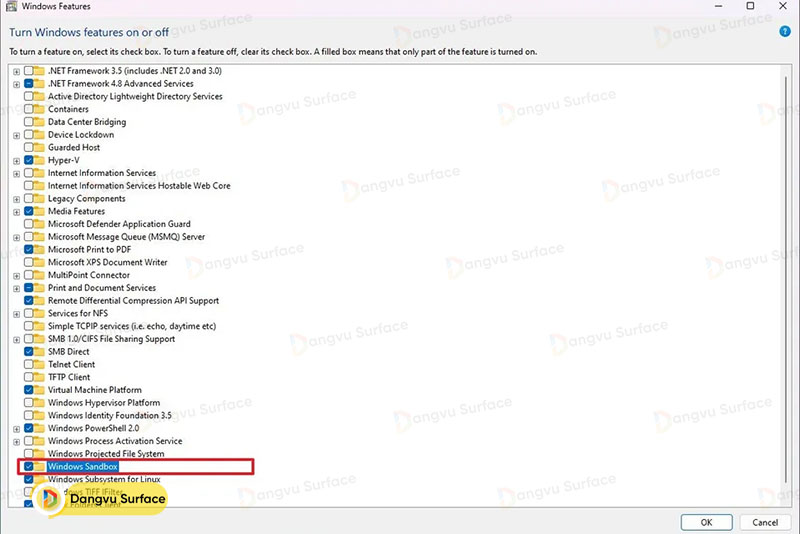Screen dimensions: 800x534
Task: Expand the Services for NFS node
Action: [16, 314]
